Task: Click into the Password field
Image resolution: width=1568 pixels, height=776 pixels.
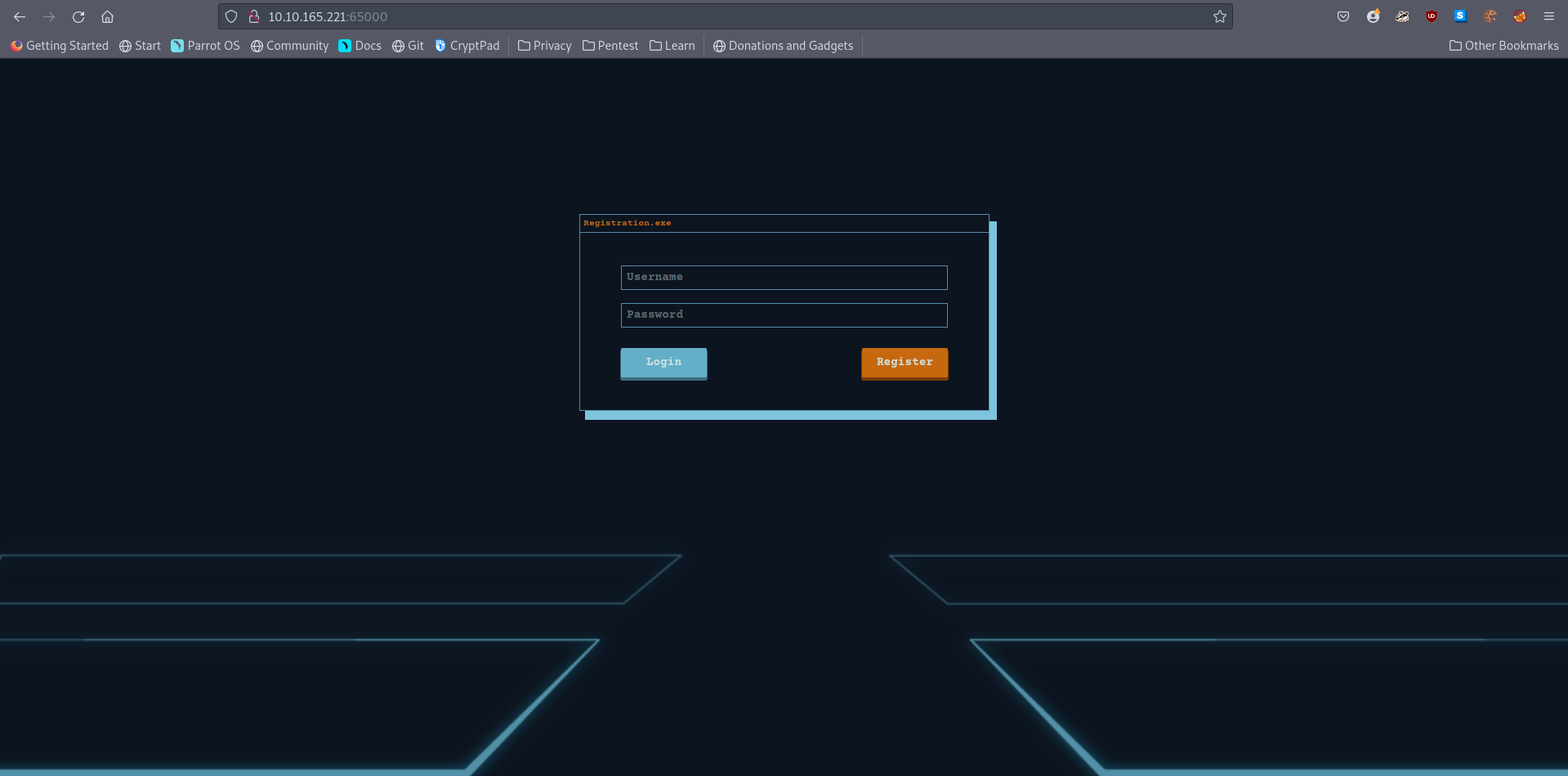Action: coord(784,315)
